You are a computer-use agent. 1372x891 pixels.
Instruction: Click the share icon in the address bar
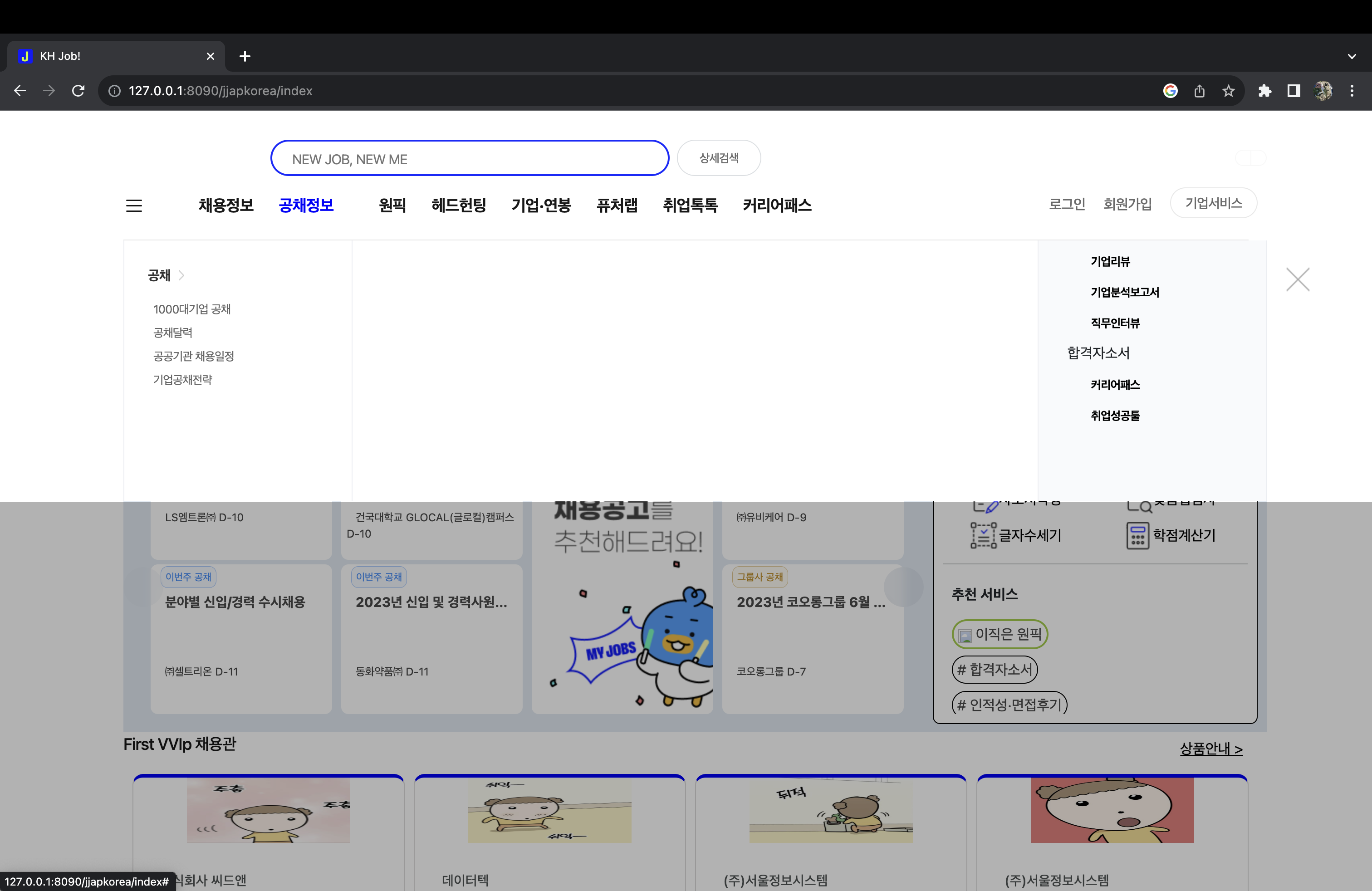(1200, 90)
